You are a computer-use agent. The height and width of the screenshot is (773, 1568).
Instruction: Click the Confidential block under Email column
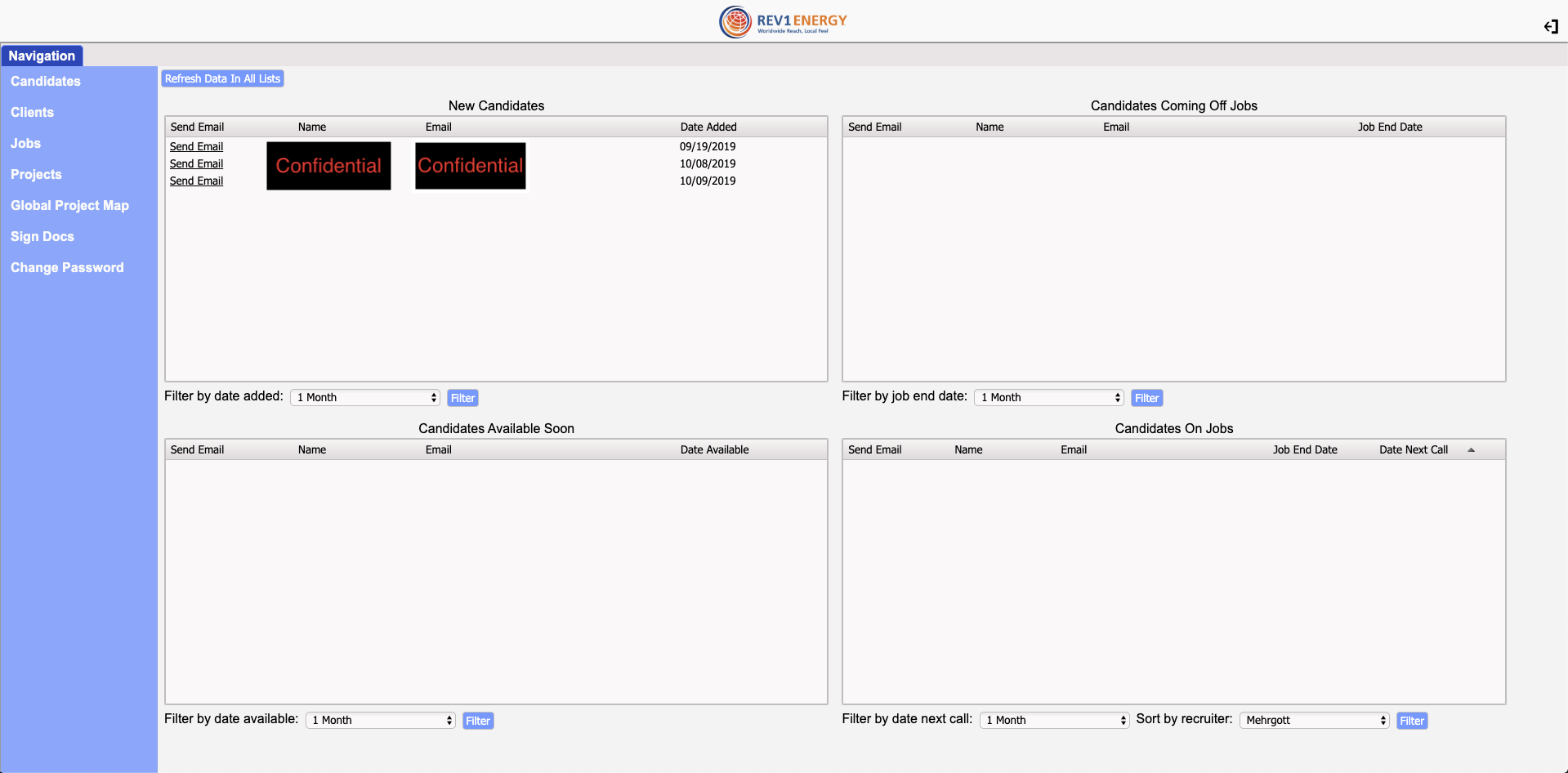tap(471, 166)
